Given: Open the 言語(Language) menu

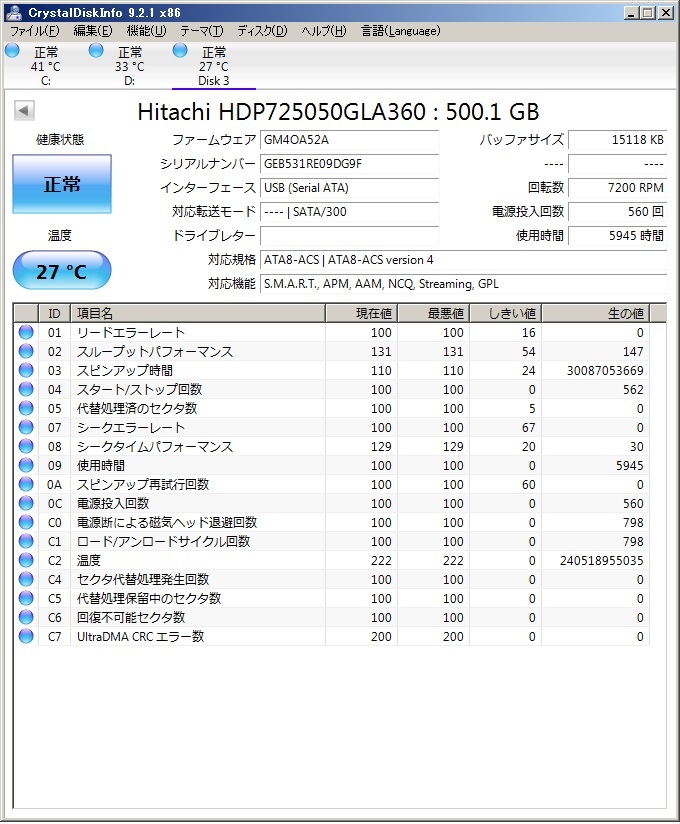Looking at the screenshot, I should 400,31.
